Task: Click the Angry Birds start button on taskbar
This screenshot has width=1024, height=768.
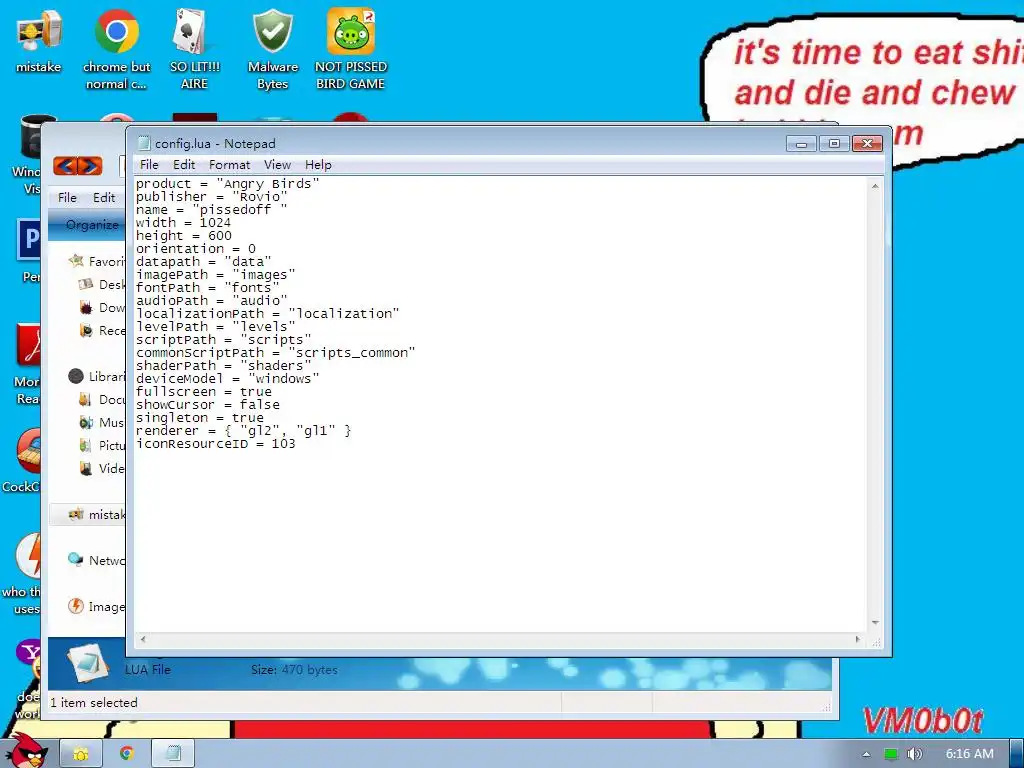Action: [26, 751]
